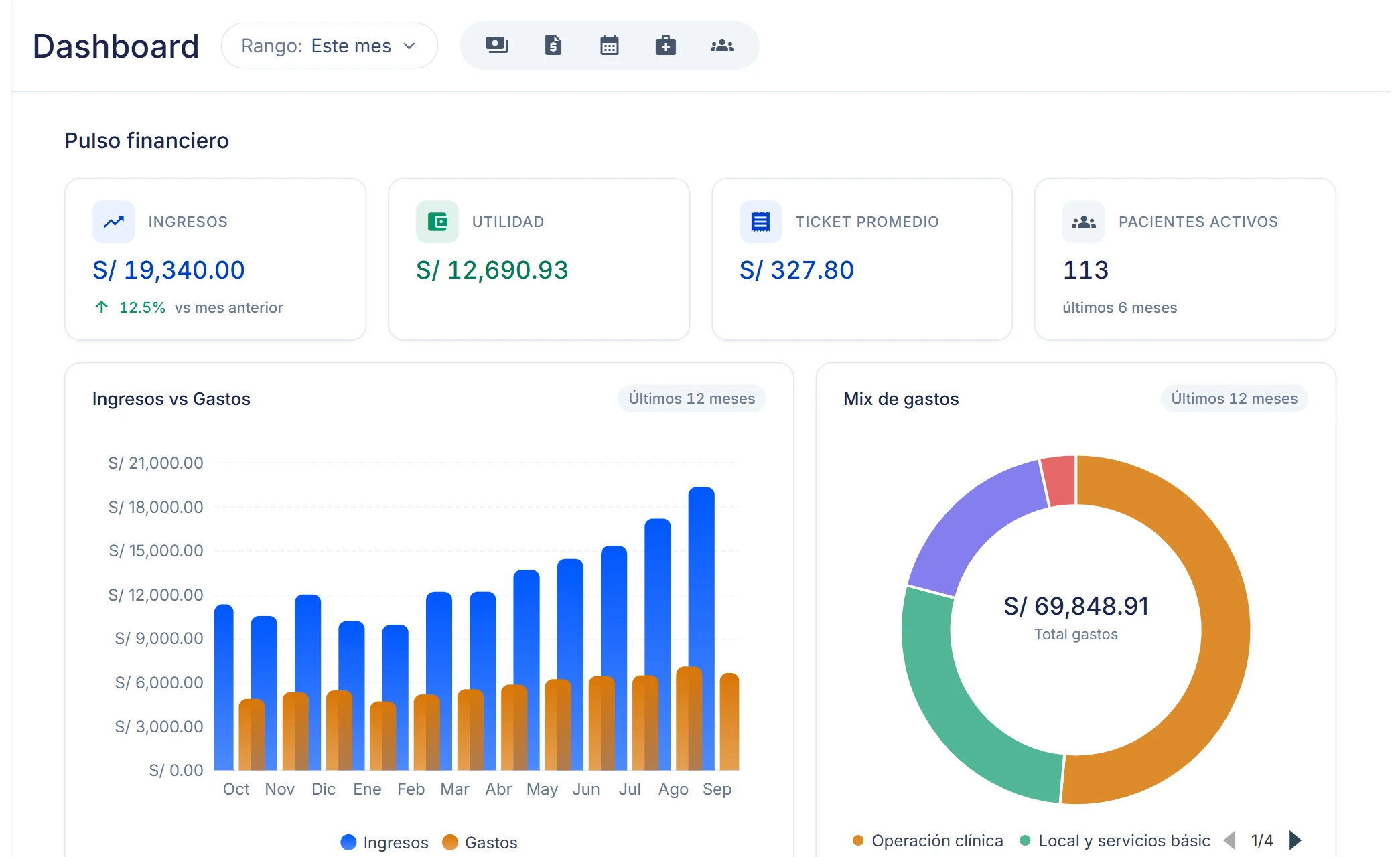Open the invoice document icon
Screen dimensions: 1400x857
pos(553,46)
